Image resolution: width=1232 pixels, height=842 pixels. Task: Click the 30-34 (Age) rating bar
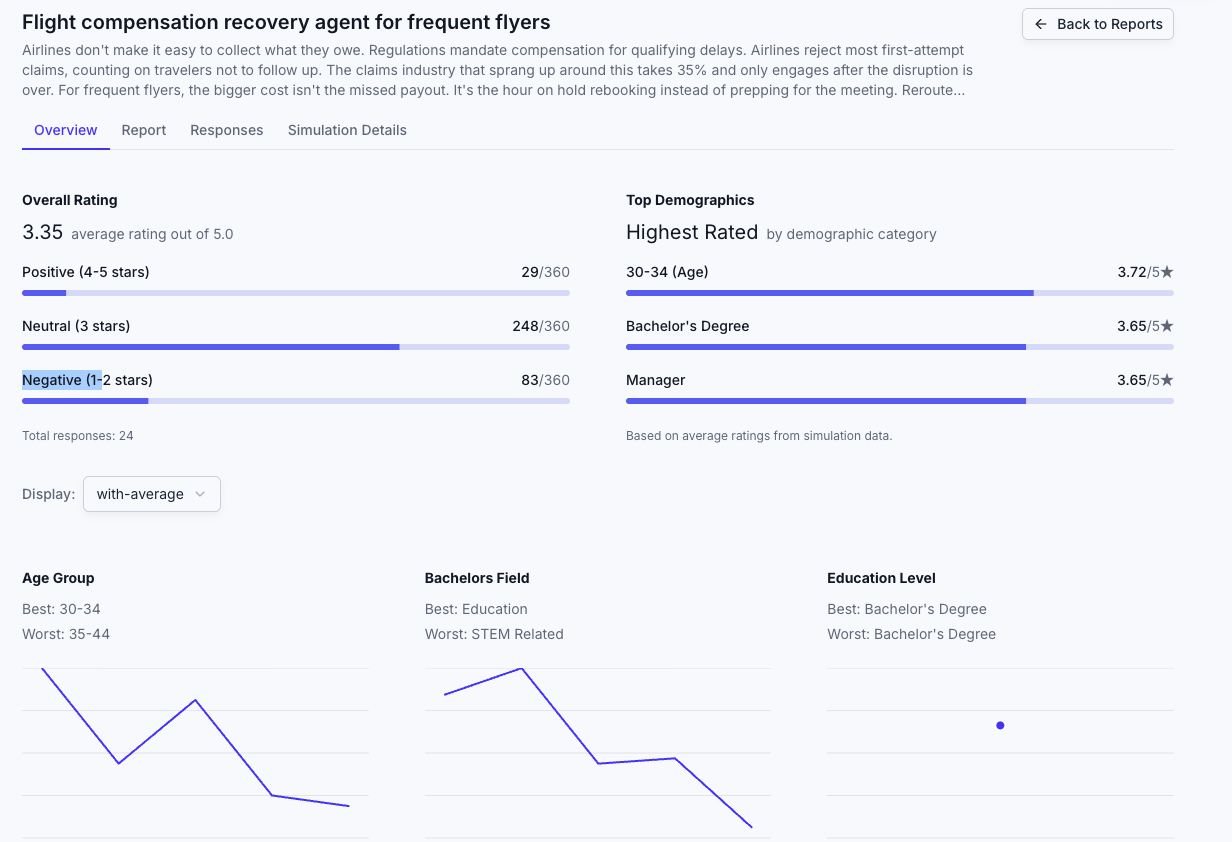(899, 293)
